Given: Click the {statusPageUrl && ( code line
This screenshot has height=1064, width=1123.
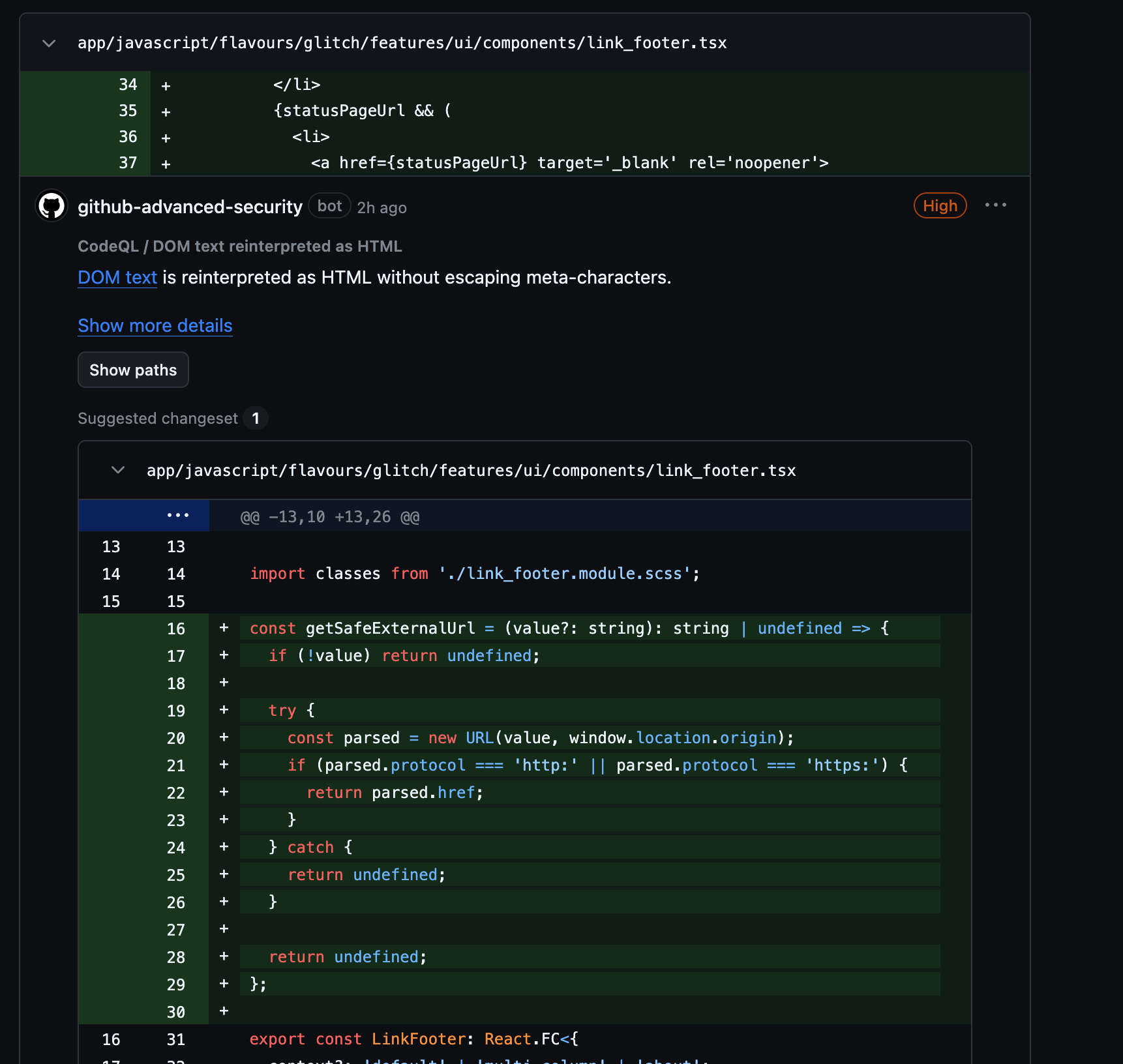Looking at the screenshot, I should point(362,111).
